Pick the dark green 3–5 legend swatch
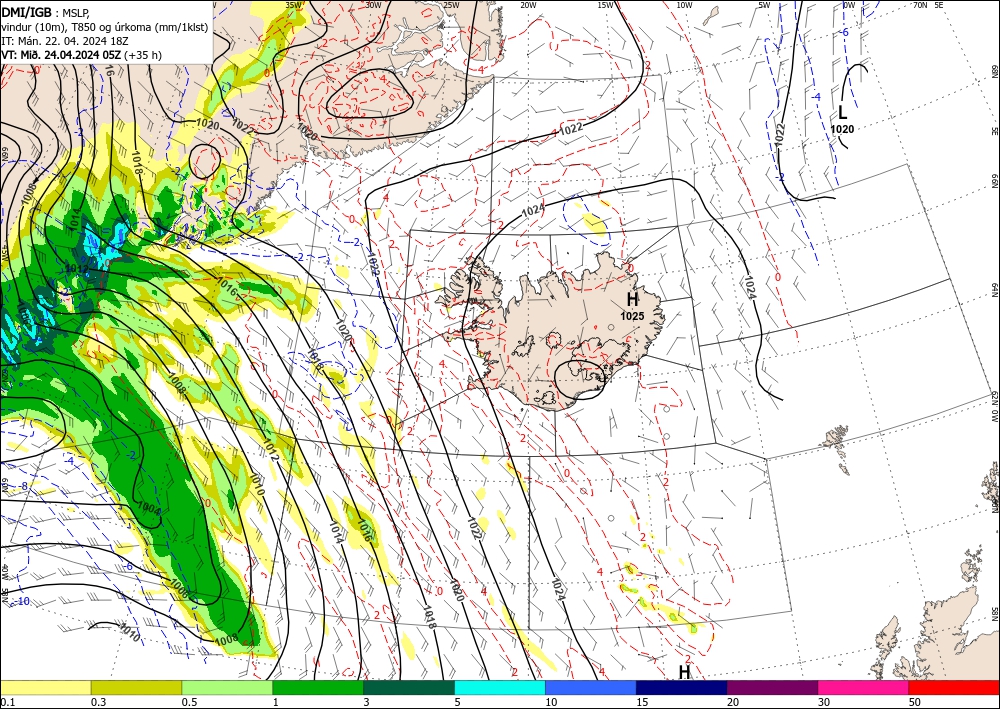 tap(409, 687)
